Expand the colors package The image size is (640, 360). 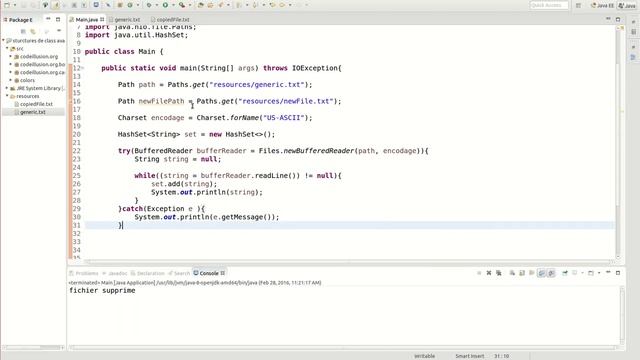(11, 80)
